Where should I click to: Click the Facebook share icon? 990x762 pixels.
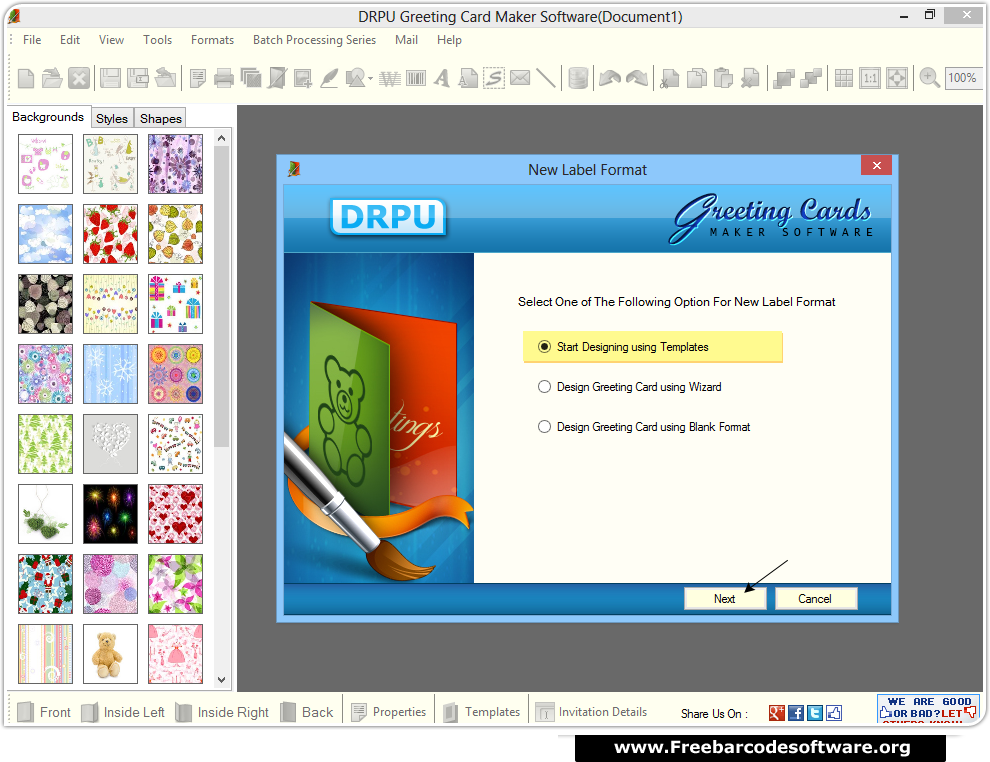[796, 713]
